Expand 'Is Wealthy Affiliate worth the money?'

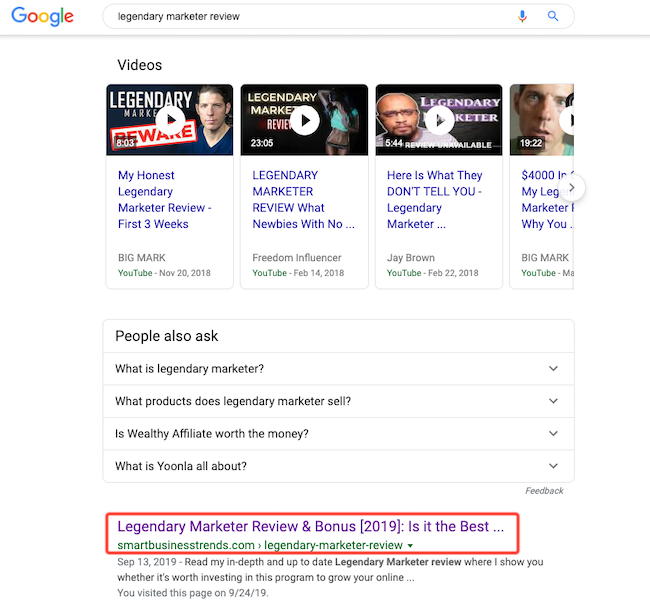tap(338, 434)
